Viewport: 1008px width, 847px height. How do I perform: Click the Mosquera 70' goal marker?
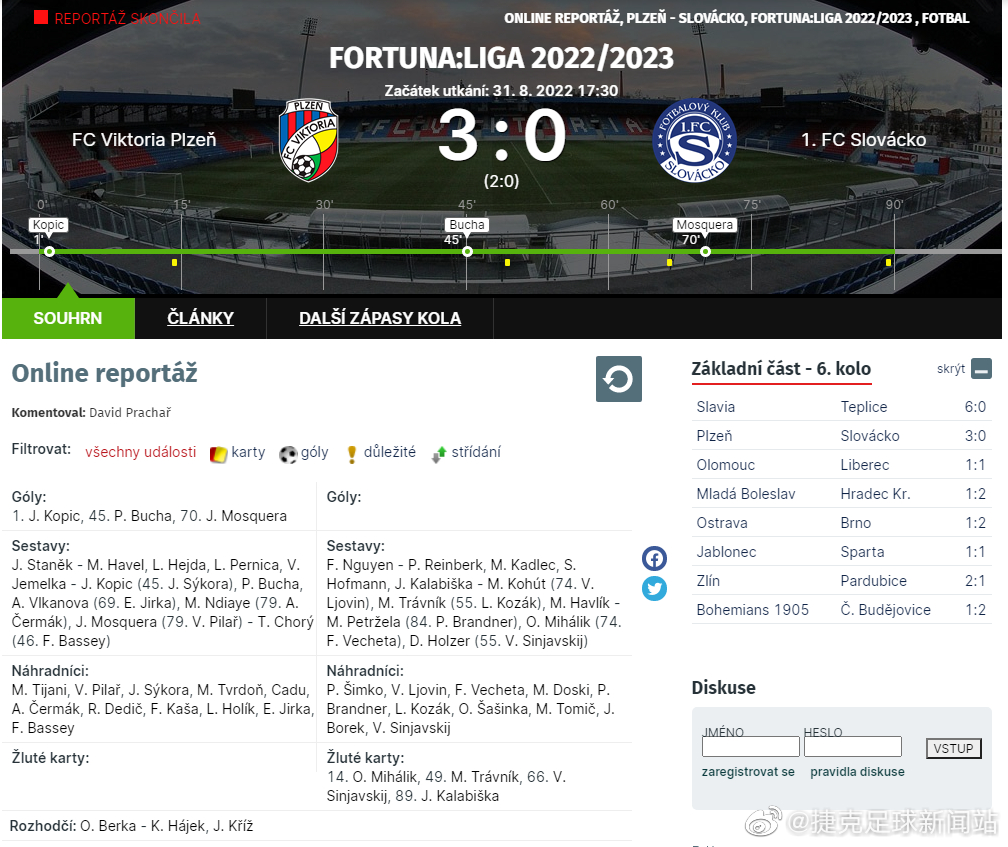(x=705, y=251)
